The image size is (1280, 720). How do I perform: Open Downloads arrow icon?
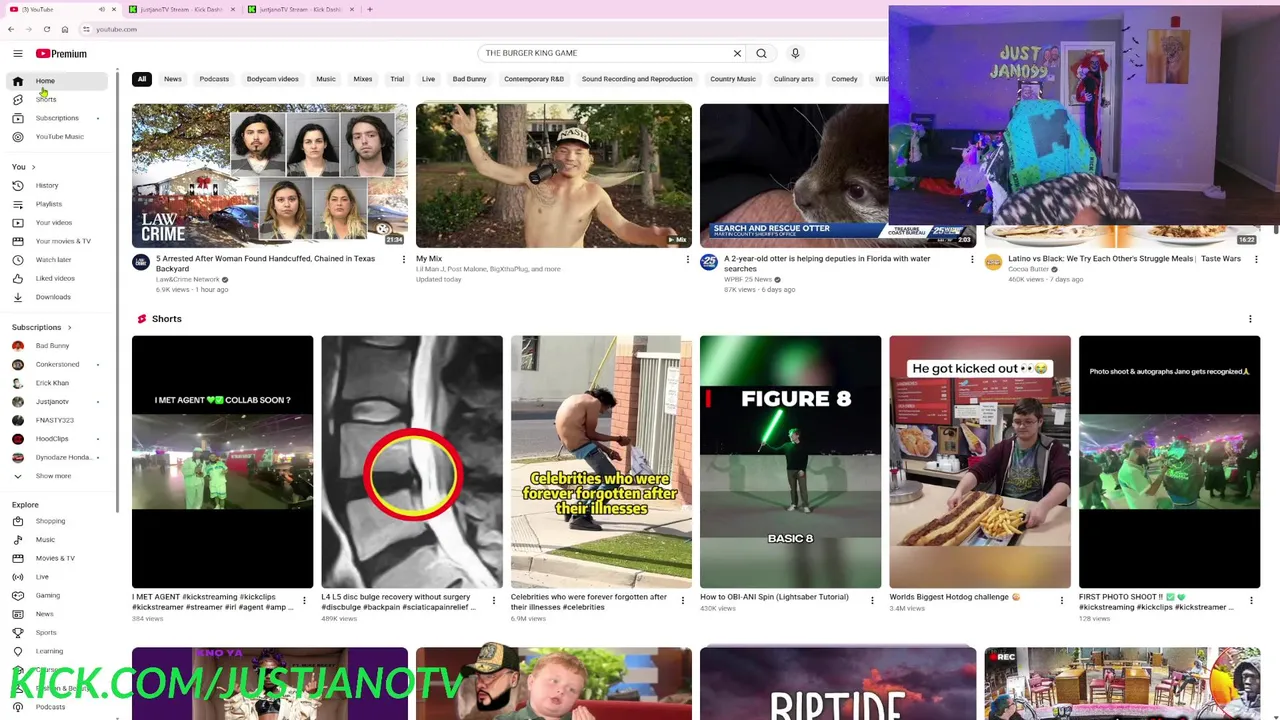(x=17, y=297)
